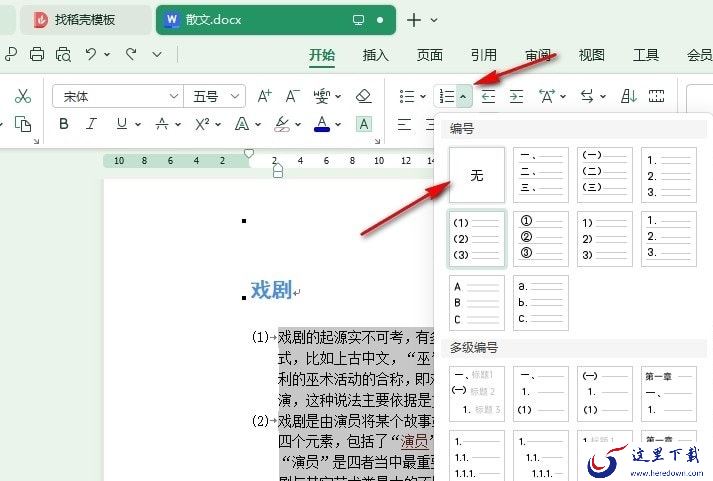Toggle italic formatting
713x481 pixels.
(91, 124)
